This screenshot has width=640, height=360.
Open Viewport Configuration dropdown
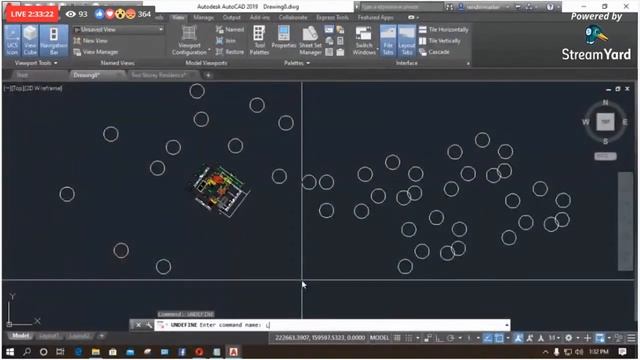pyautogui.click(x=189, y=40)
